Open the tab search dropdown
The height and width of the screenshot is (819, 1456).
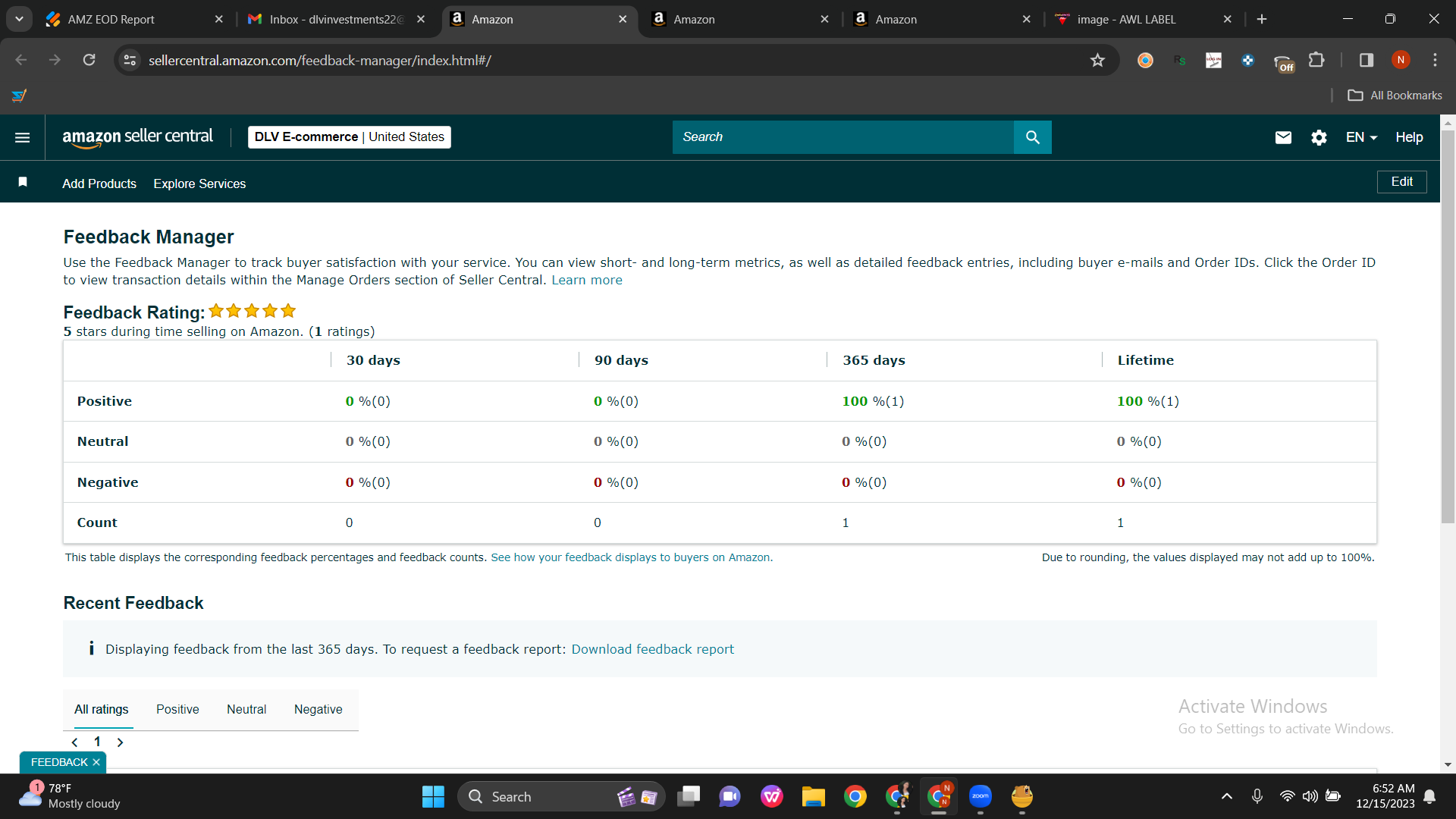19,19
